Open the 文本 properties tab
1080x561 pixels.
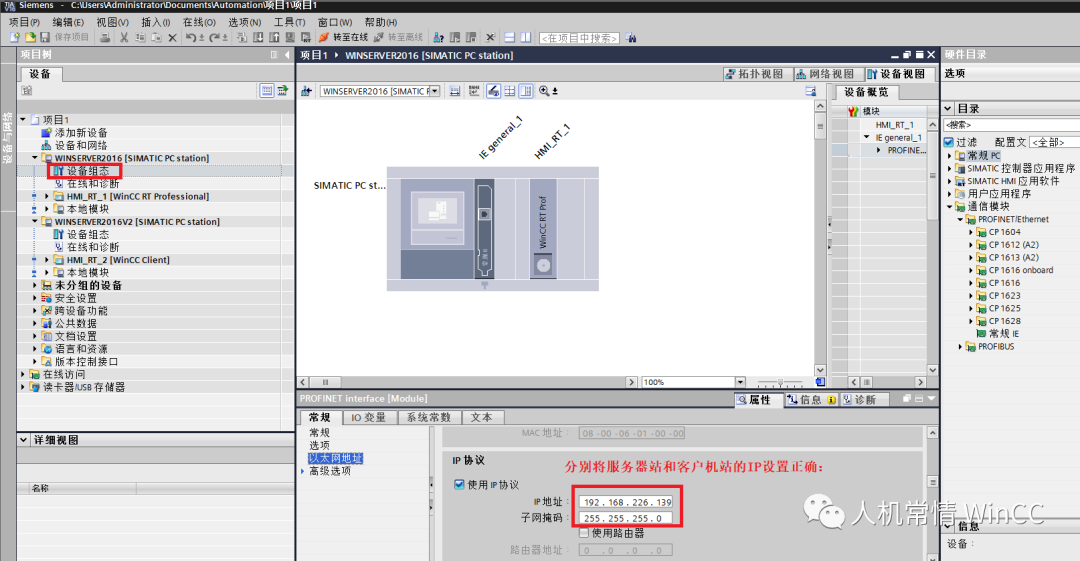pos(481,417)
